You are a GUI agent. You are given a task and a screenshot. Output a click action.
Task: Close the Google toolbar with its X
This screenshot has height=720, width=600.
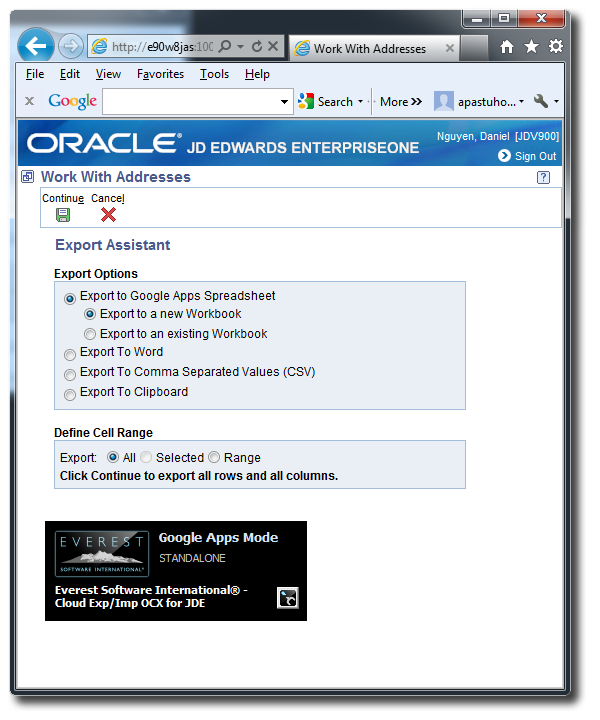(29, 101)
